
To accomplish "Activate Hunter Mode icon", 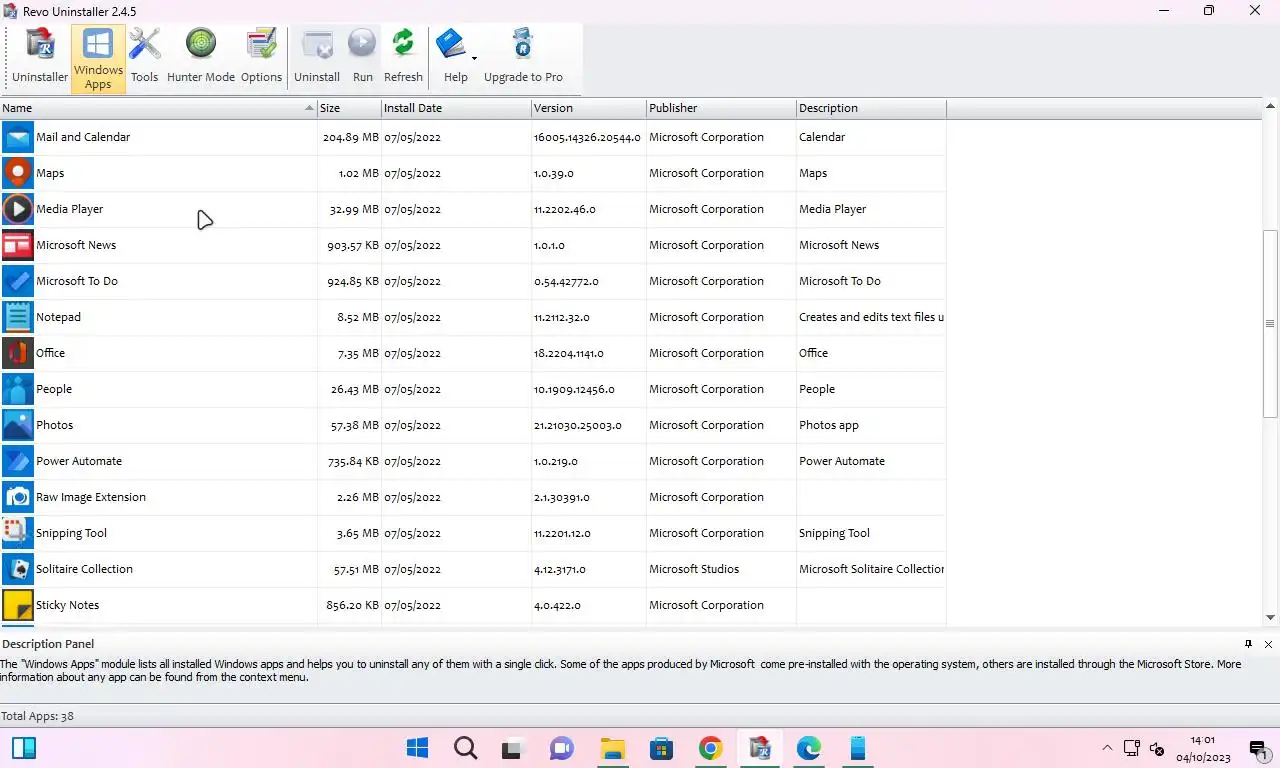I will coord(201,58).
